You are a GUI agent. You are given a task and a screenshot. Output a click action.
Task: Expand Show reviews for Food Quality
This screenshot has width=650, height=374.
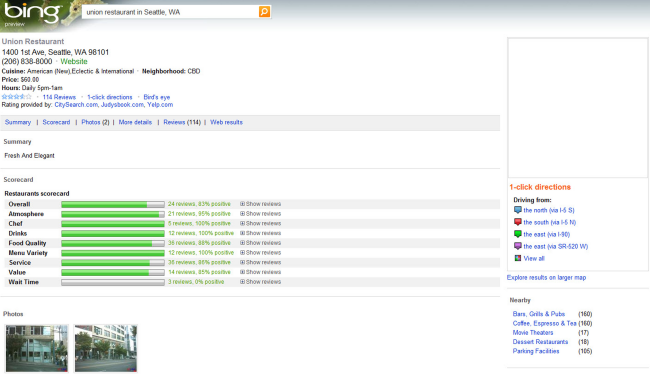click(x=260, y=243)
